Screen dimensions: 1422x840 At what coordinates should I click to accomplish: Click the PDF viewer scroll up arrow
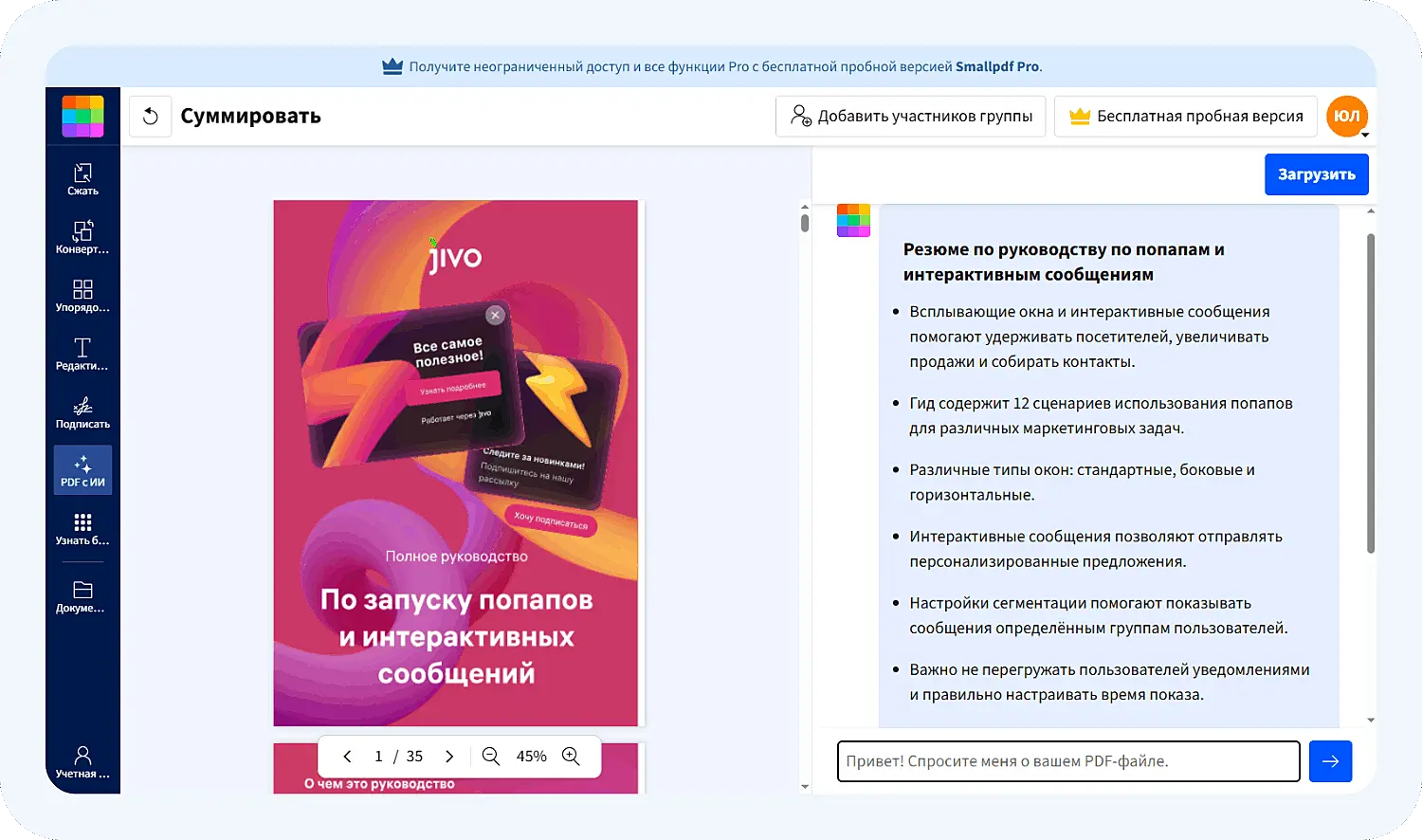(x=805, y=207)
